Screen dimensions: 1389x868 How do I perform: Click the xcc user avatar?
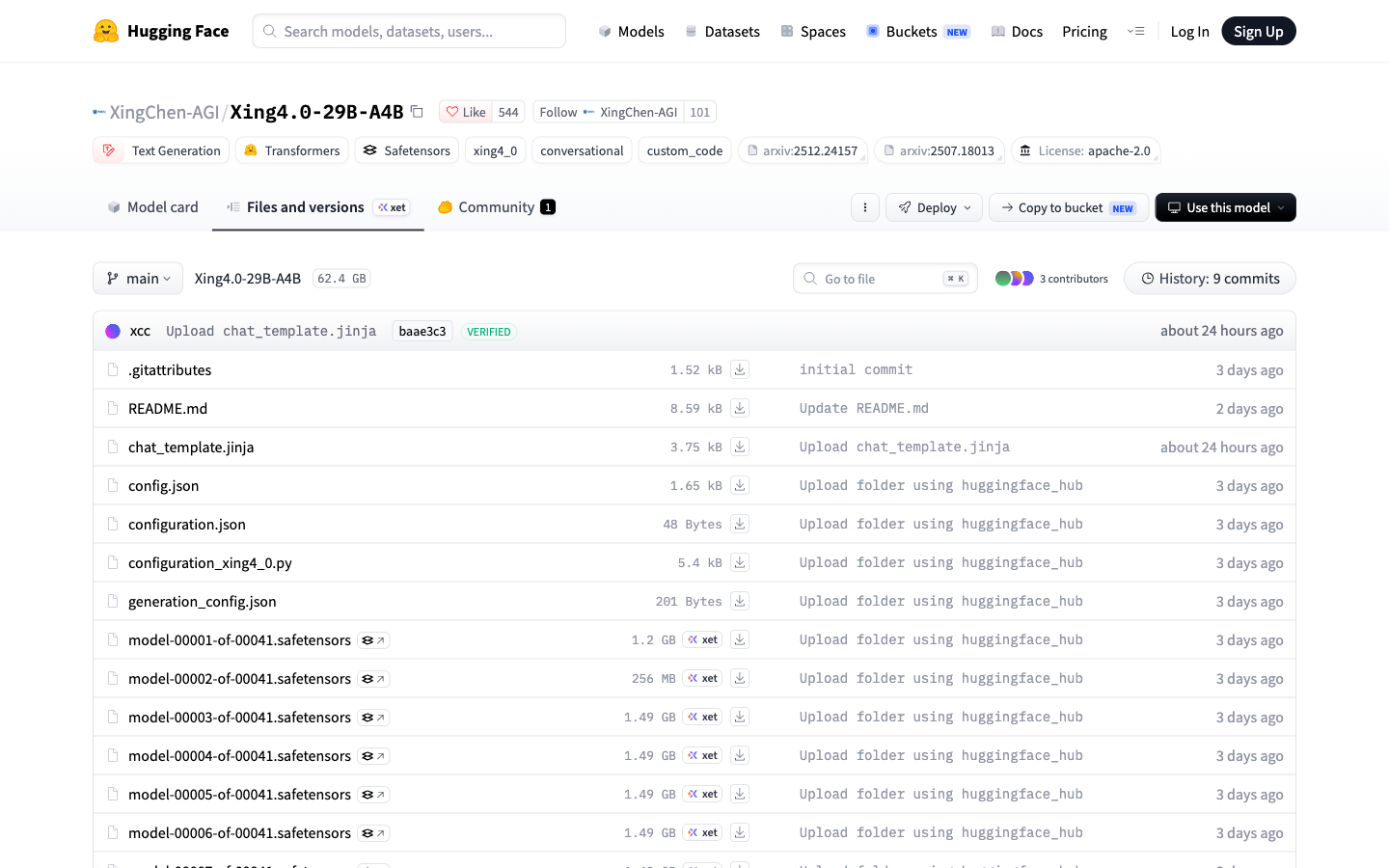[x=113, y=331]
